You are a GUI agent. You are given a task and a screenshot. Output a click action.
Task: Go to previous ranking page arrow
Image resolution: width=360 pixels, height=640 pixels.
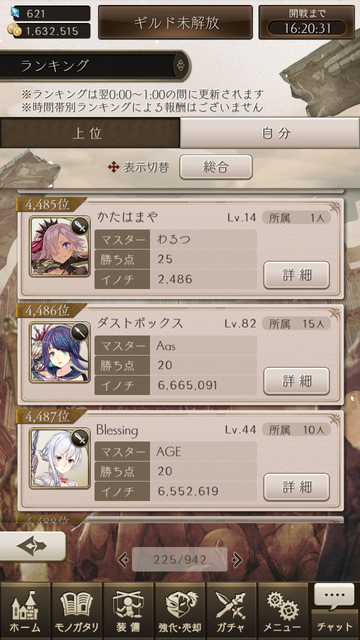pyautogui.click(x=122, y=560)
